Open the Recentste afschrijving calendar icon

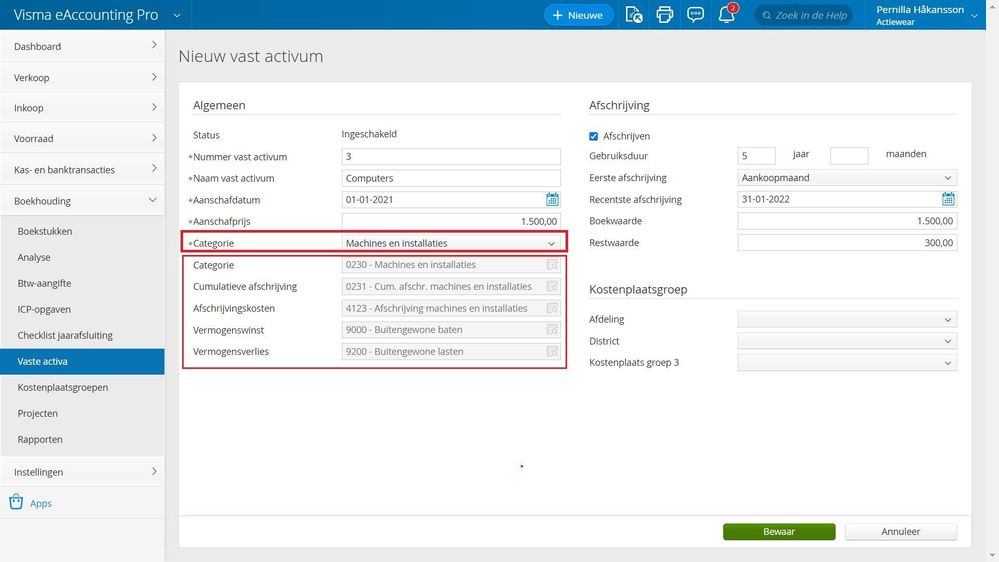948,199
